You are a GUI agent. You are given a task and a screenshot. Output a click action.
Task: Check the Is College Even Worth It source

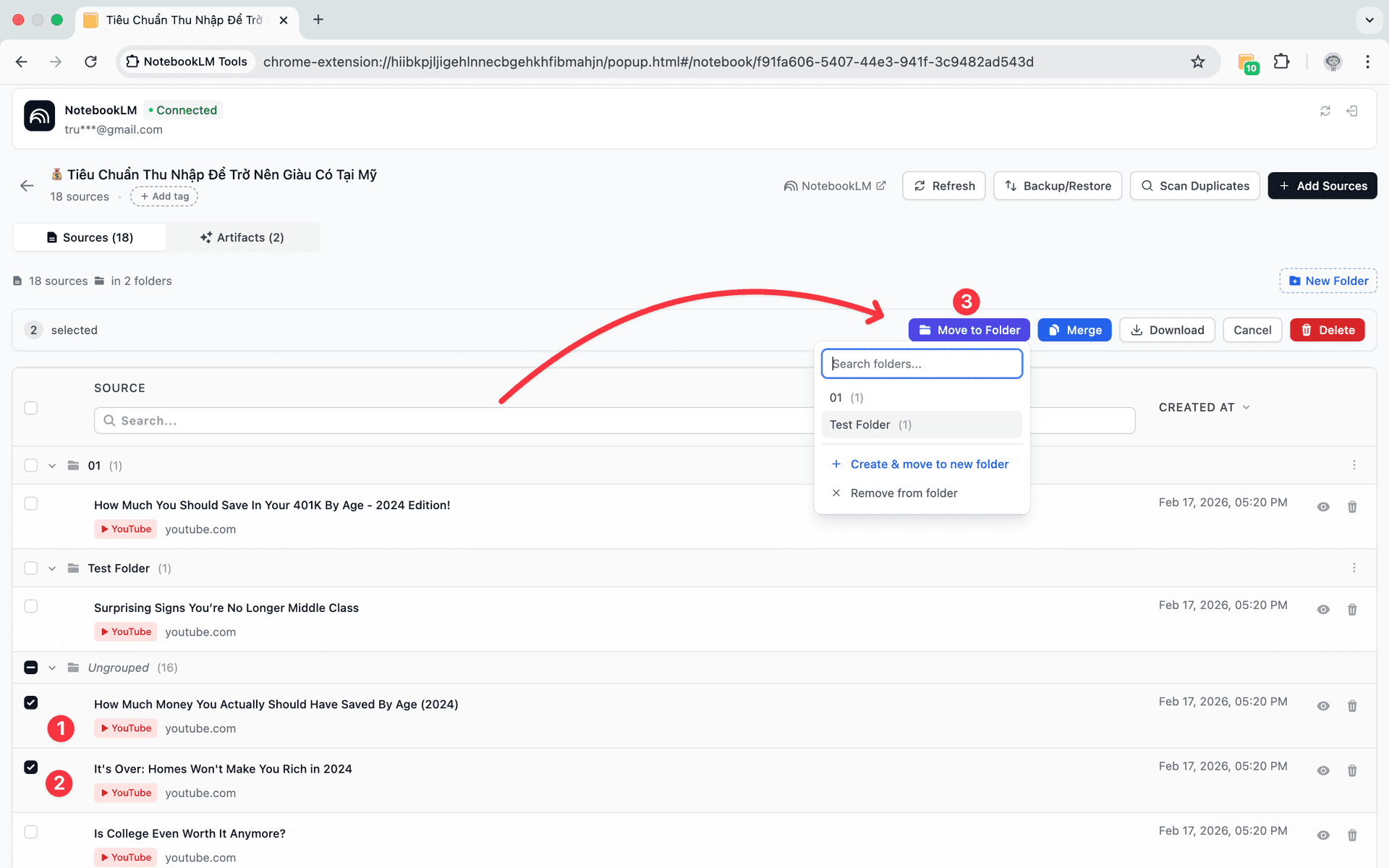31,832
